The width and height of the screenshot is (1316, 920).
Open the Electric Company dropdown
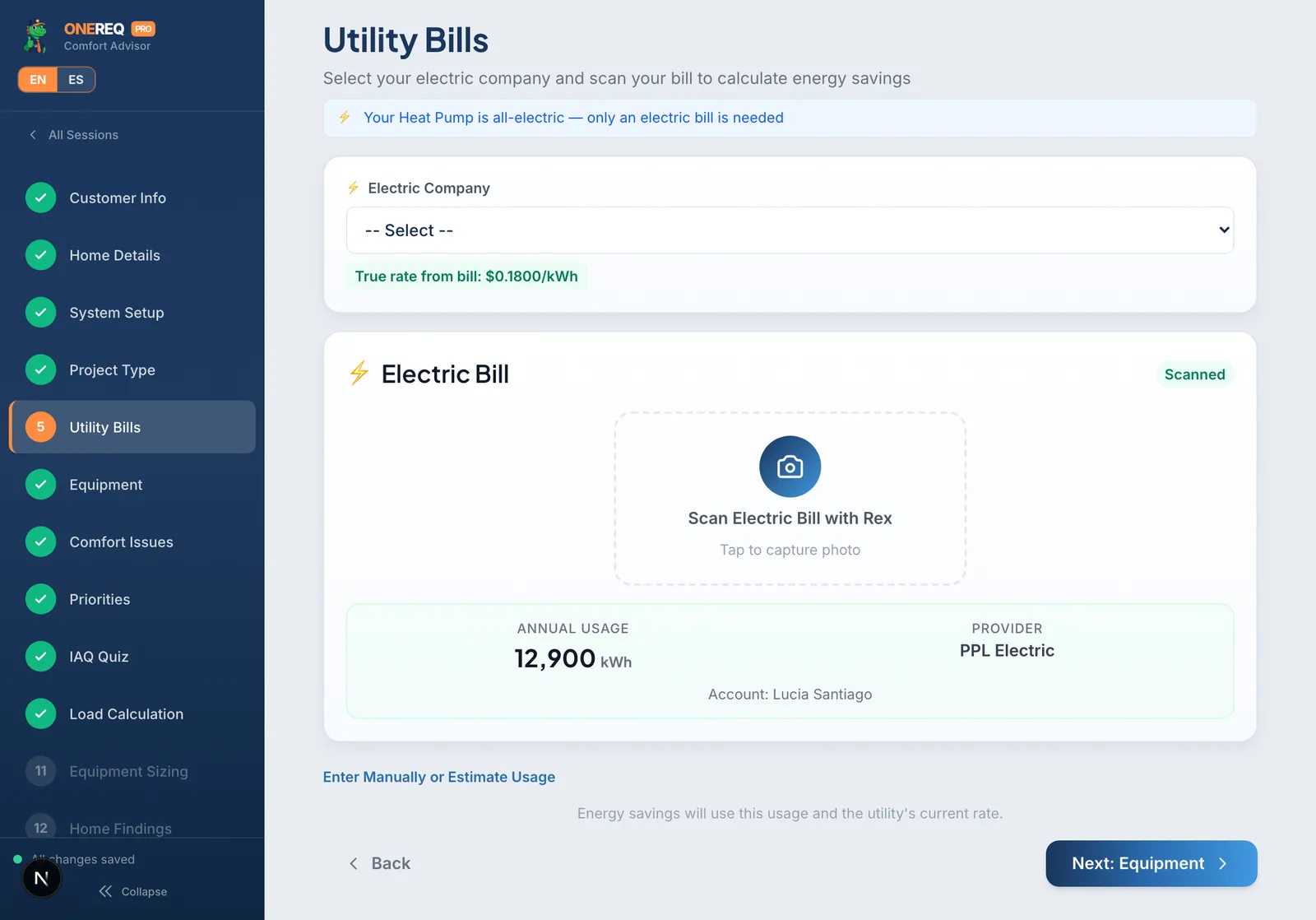[x=790, y=230]
